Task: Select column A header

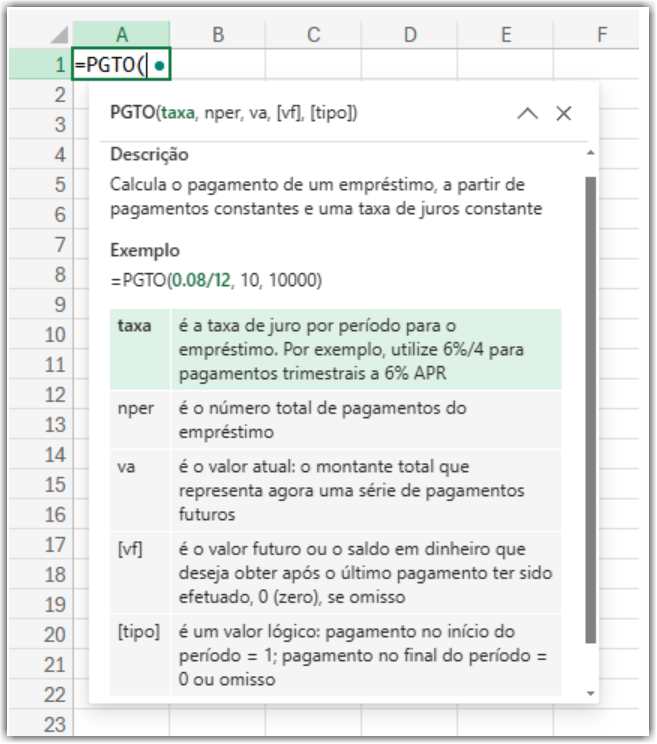Action: 121,35
